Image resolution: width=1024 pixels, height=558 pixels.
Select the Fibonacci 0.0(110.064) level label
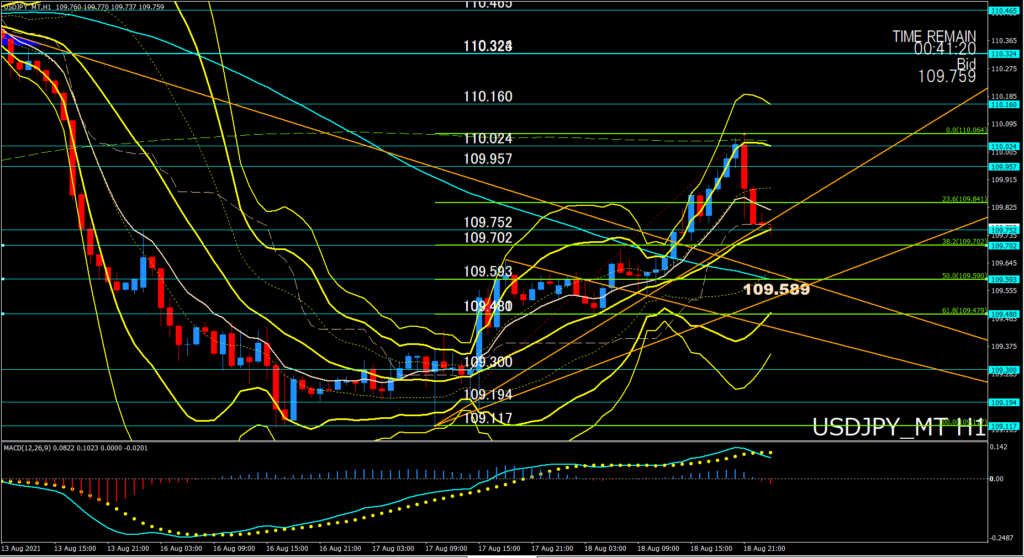point(966,130)
